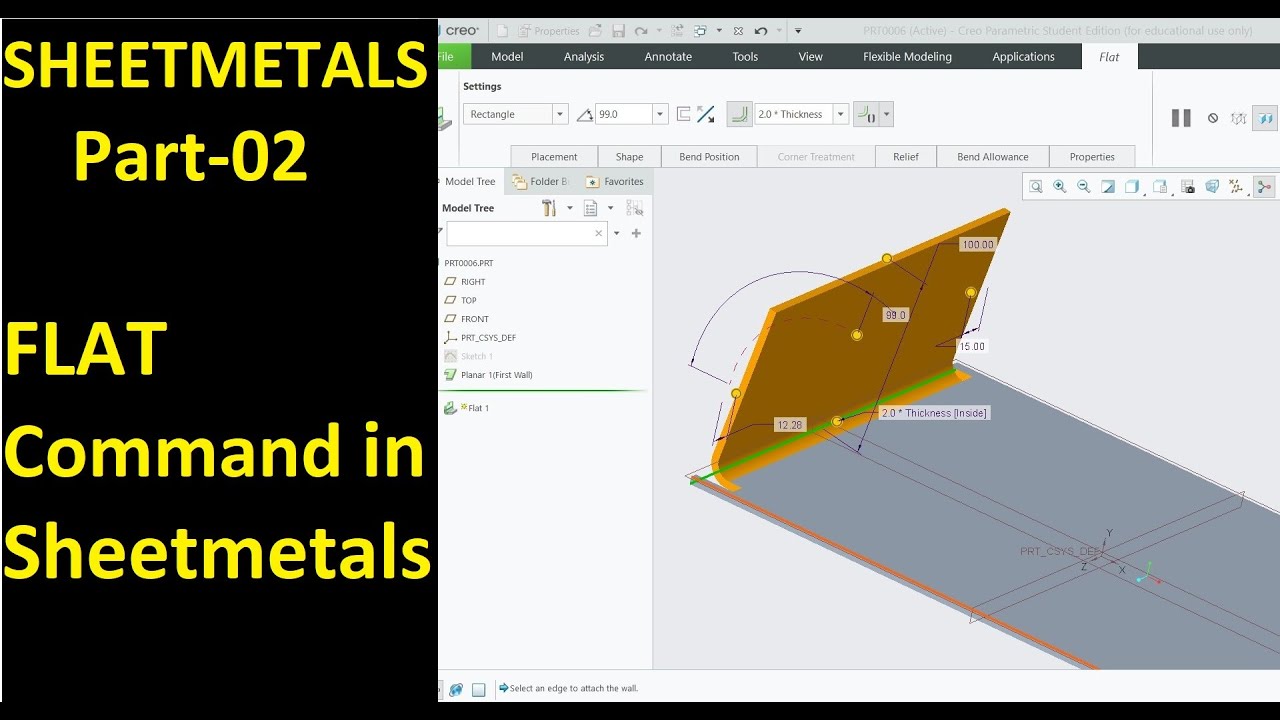The height and width of the screenshot is (720, 1280).
Task: Open the Shape panel
Action: point(629,157)
